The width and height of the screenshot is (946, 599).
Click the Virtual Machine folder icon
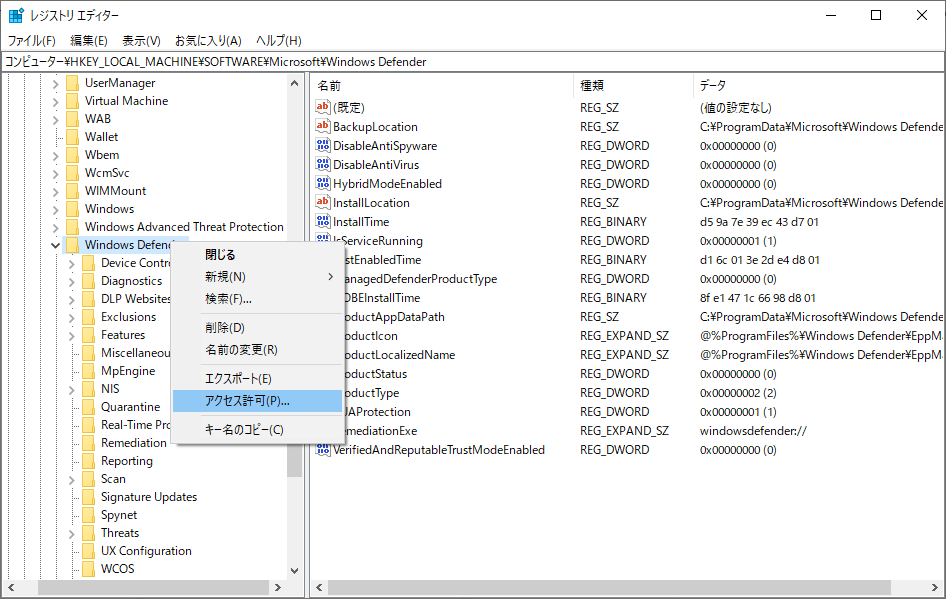[72, 101]
